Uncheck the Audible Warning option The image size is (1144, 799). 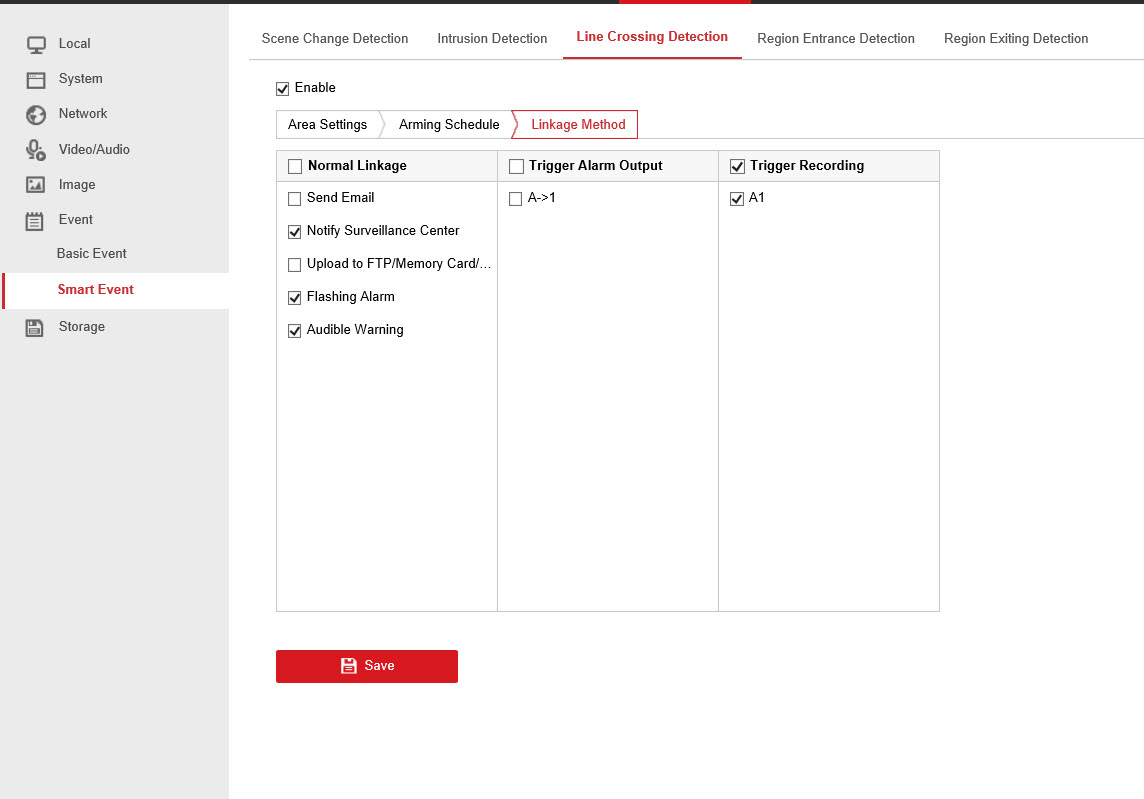[x=295, y=331]
